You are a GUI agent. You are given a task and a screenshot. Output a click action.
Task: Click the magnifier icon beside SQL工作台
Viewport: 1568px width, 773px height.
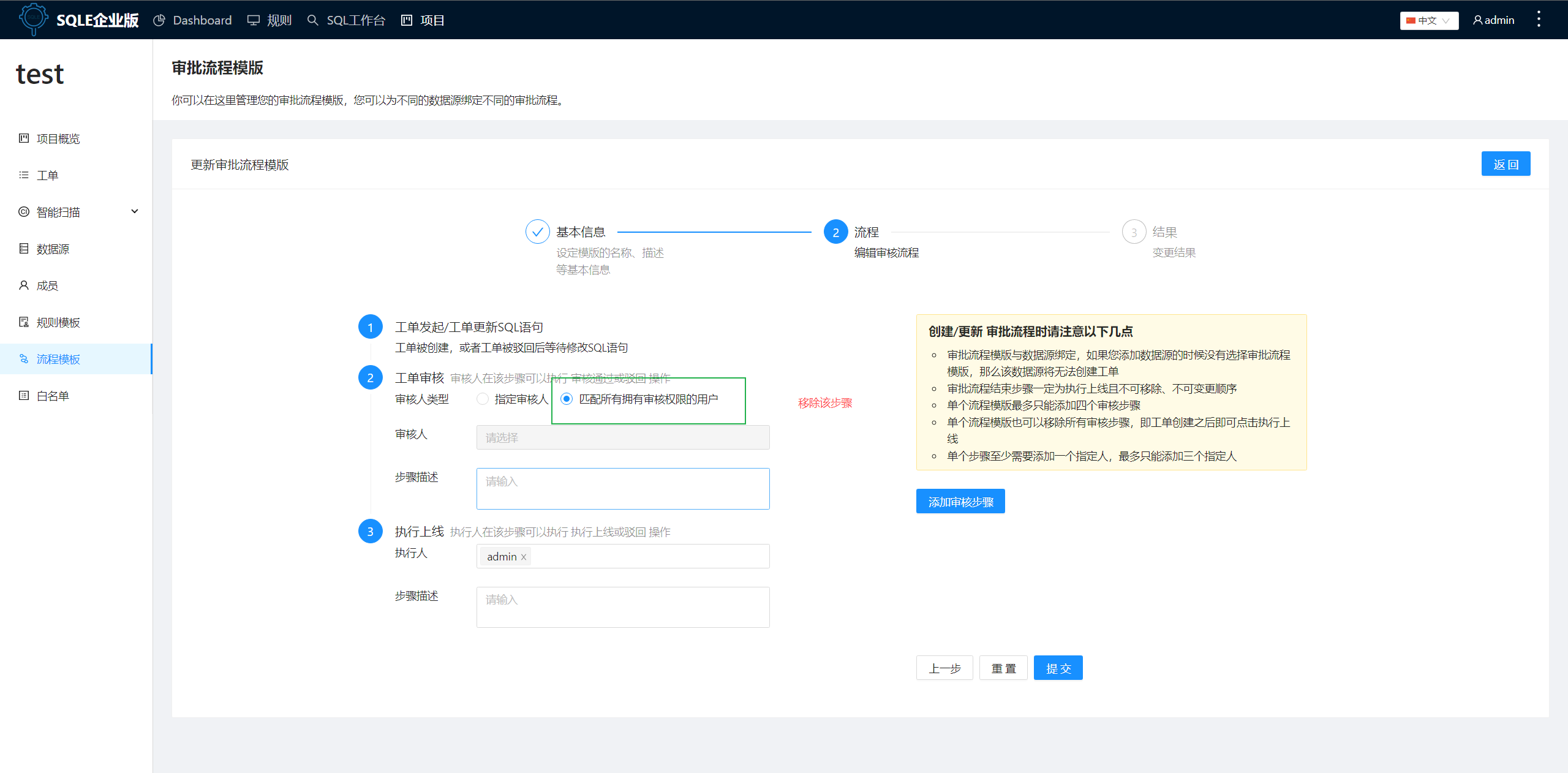313,20
